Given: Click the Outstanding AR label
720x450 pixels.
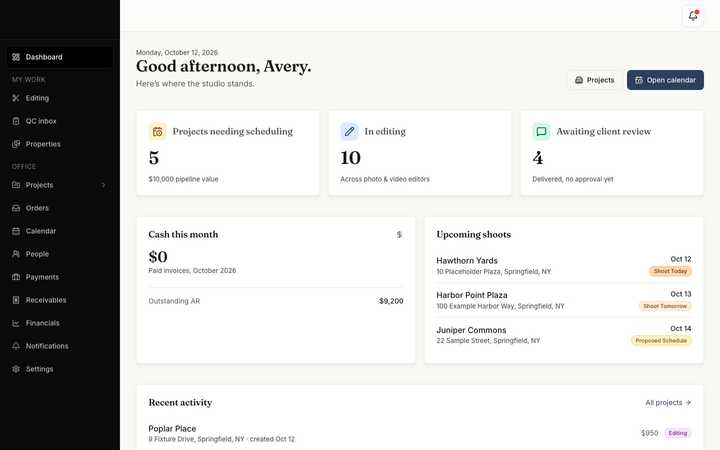Looking at the screenshot, I should click(x=174, y=301).
